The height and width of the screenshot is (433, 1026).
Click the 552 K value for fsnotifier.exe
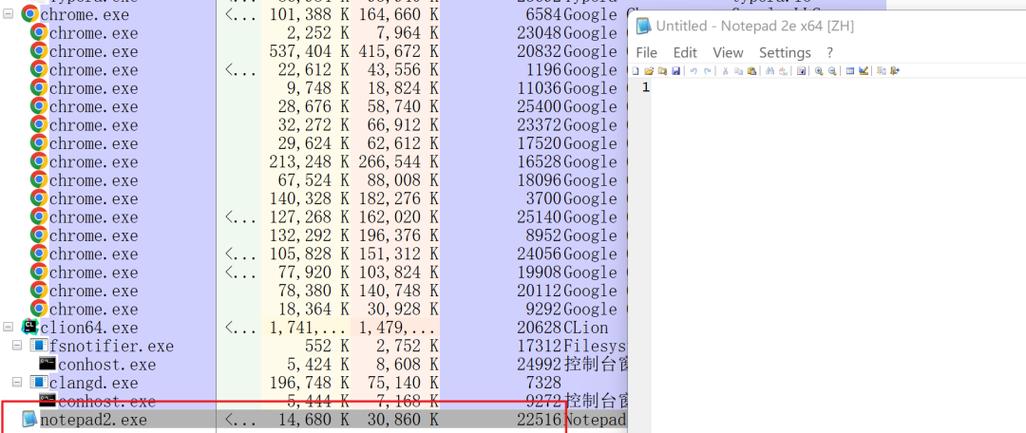click(328, 345)
